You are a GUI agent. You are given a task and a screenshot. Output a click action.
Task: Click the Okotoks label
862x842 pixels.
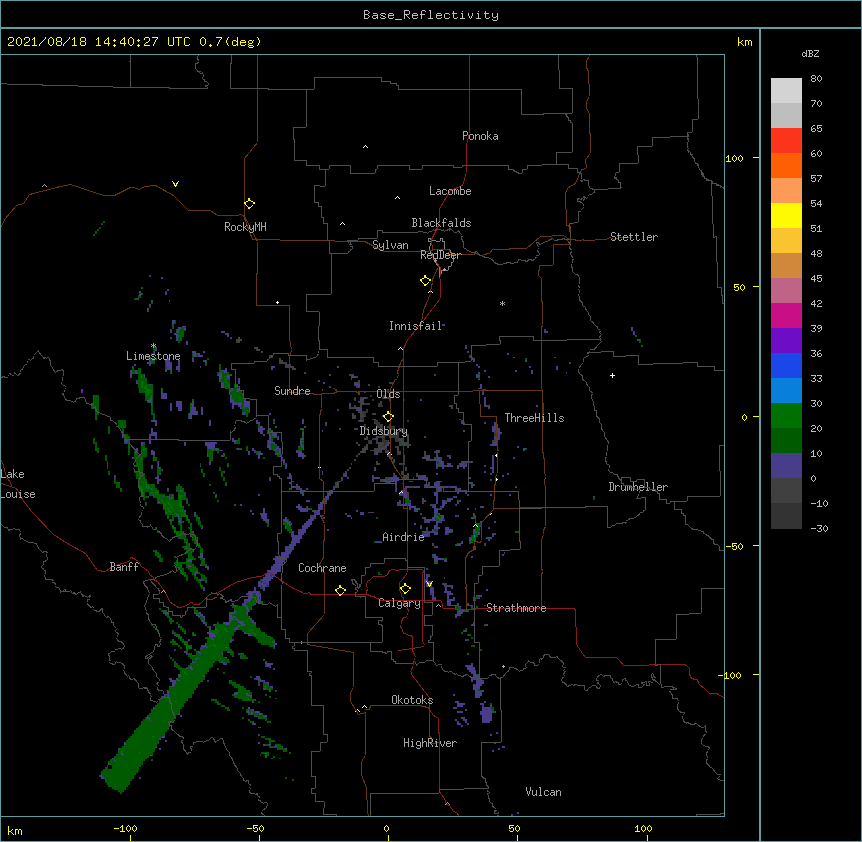412,700
